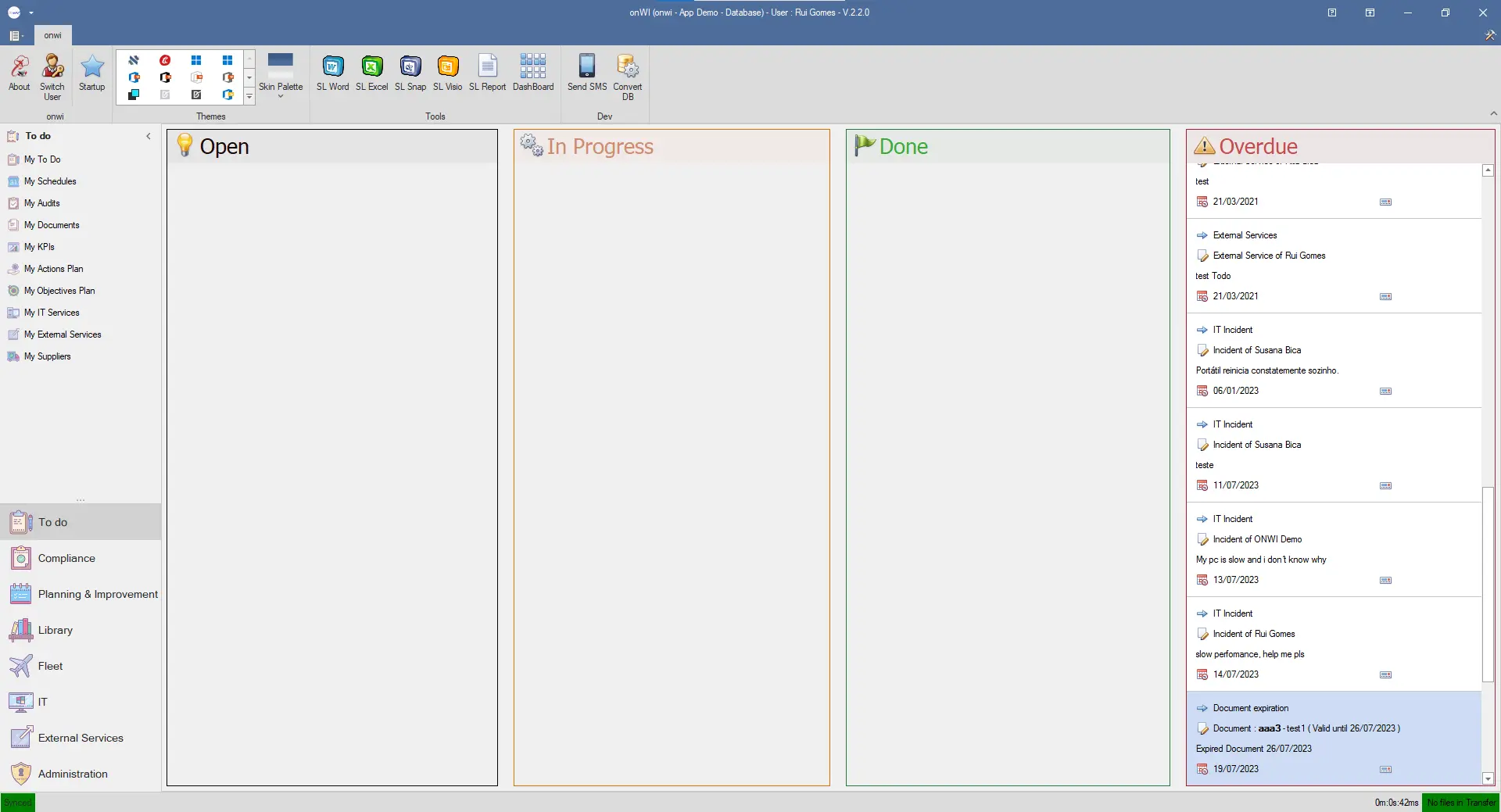
Task: Move the Themes gallery up one row
Action: click(249, 59)
